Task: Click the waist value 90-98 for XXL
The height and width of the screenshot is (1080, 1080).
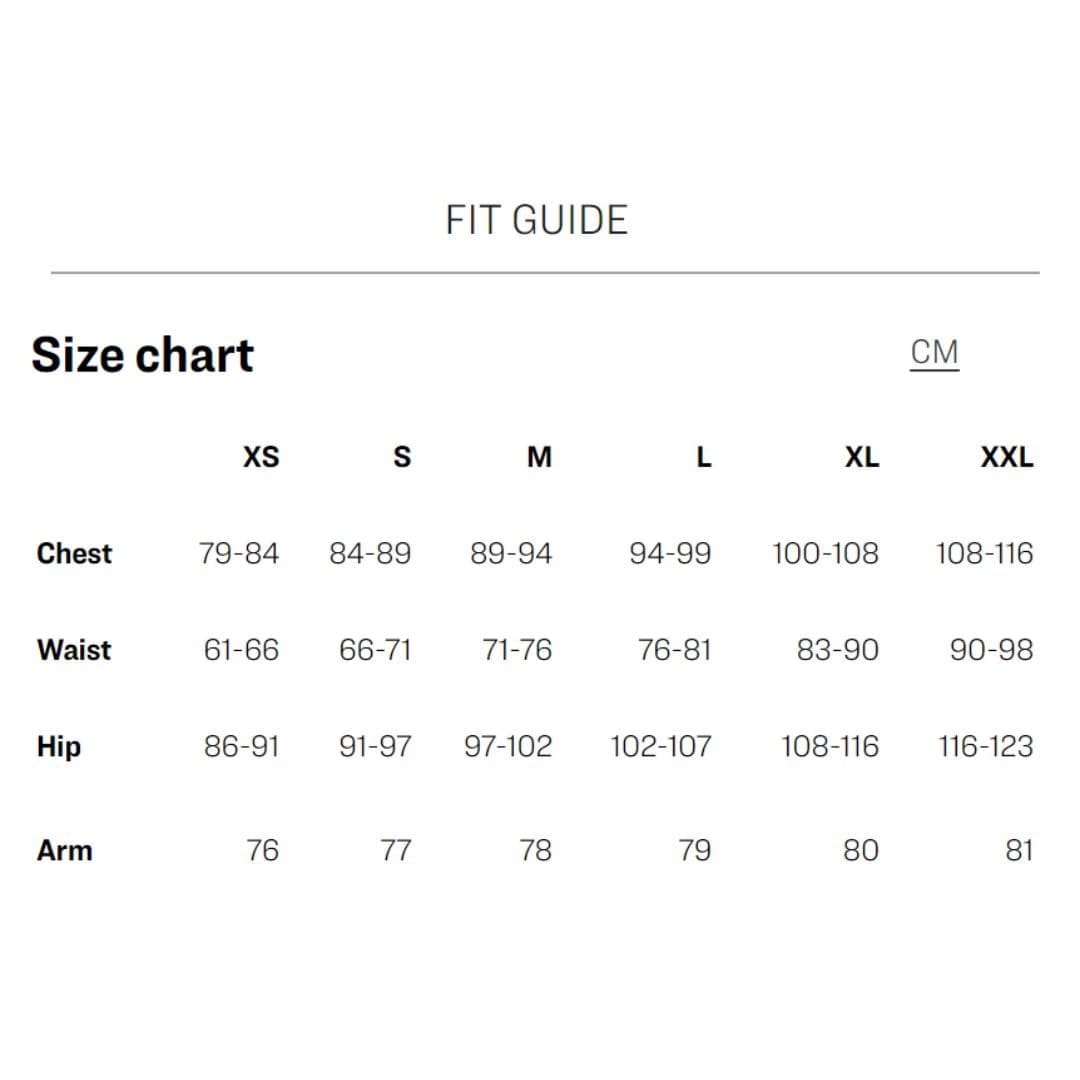Action: pyautogui.click(x=991, y=650)
